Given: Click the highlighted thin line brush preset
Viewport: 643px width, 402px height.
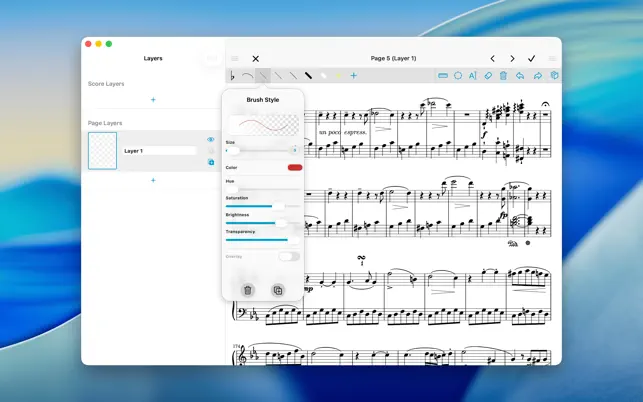Looking at the screenshot, I should [x=263, y=76].
